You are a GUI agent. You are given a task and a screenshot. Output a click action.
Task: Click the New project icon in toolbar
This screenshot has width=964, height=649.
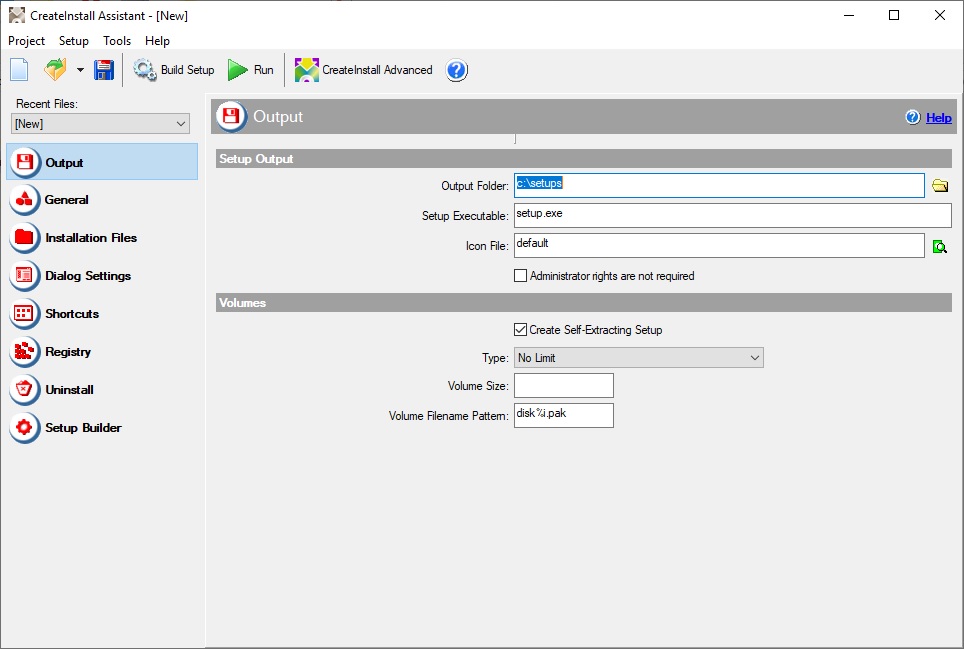coord(19,69)
